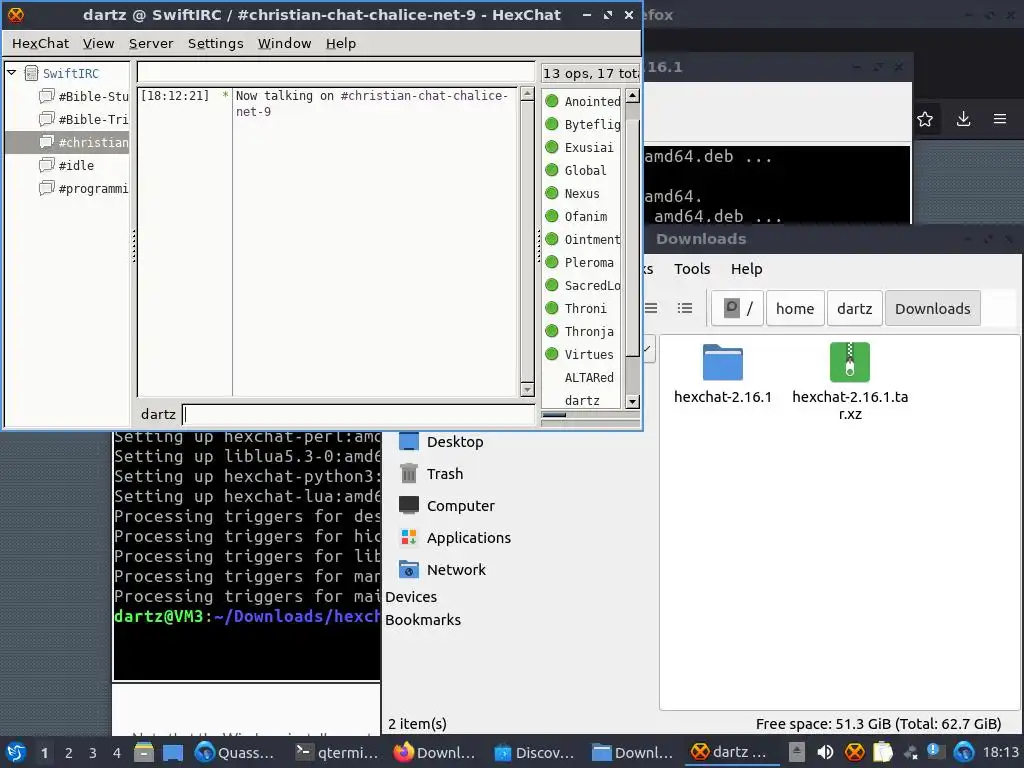
Task: Select user Thronja in user list
Action: tap(589, 332)
